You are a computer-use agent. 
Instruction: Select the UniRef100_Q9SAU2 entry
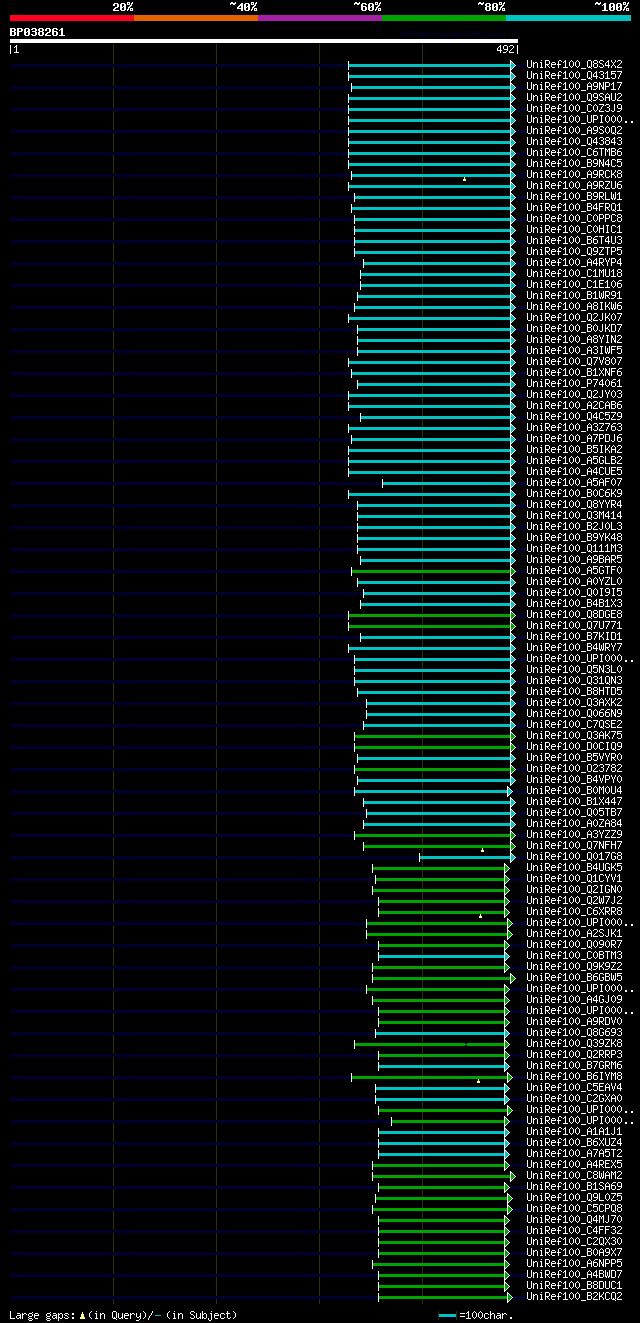[574, 97]
